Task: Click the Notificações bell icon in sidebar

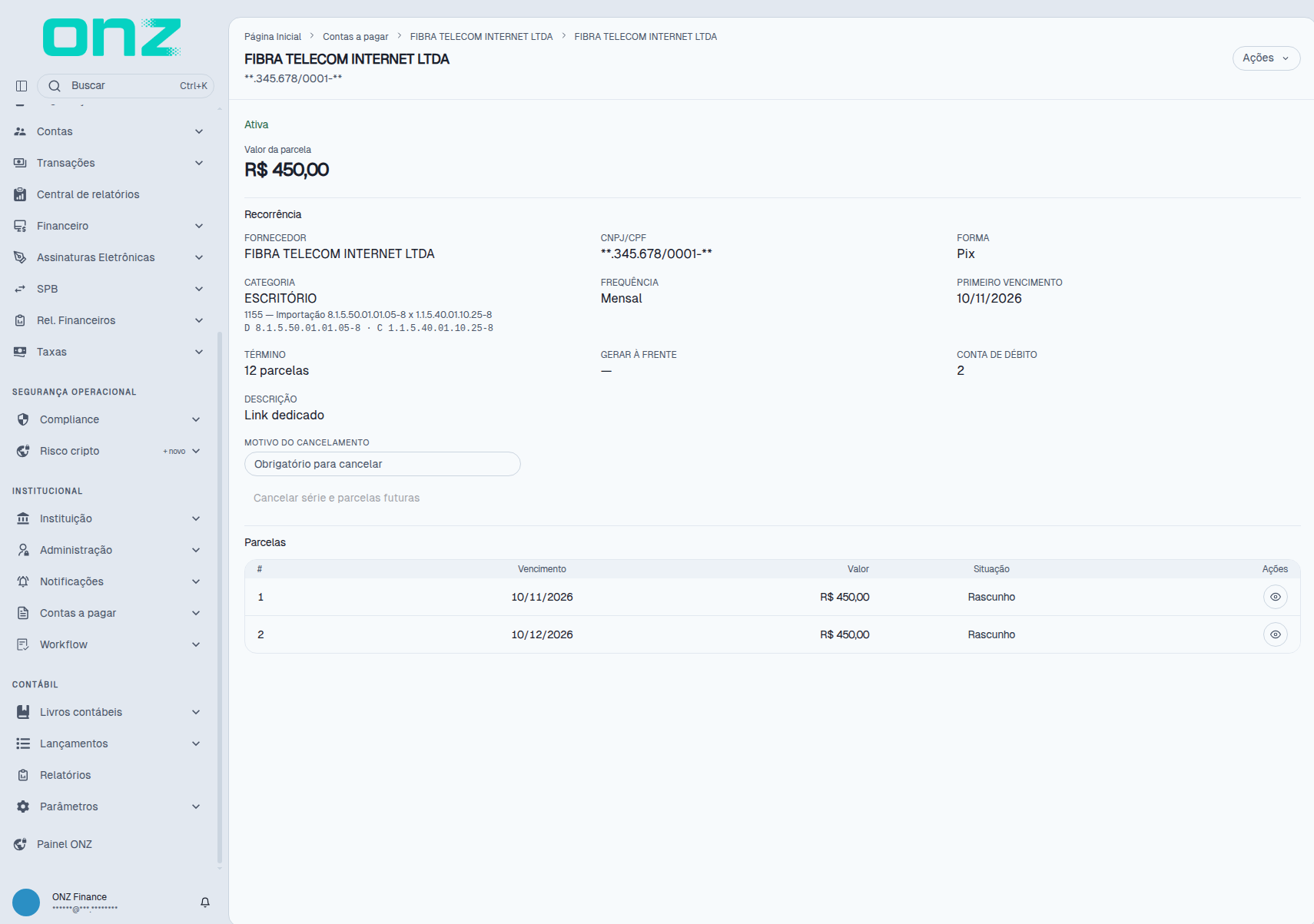Action: click(x=23, y=581)
